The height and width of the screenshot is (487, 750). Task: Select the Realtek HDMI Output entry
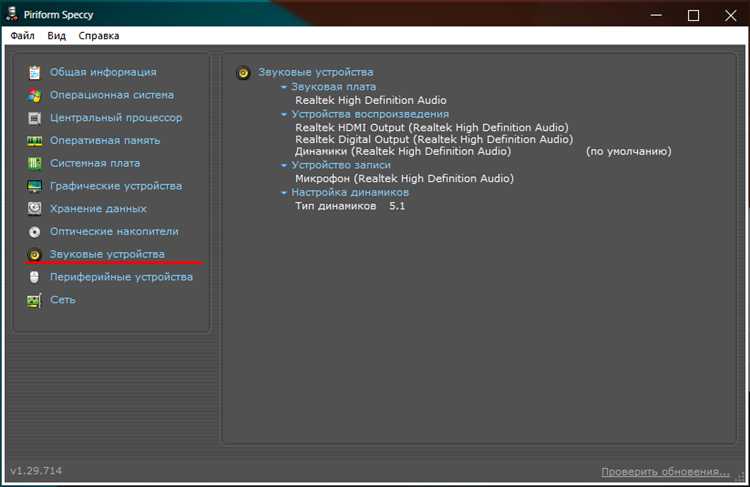pos(432,128)
